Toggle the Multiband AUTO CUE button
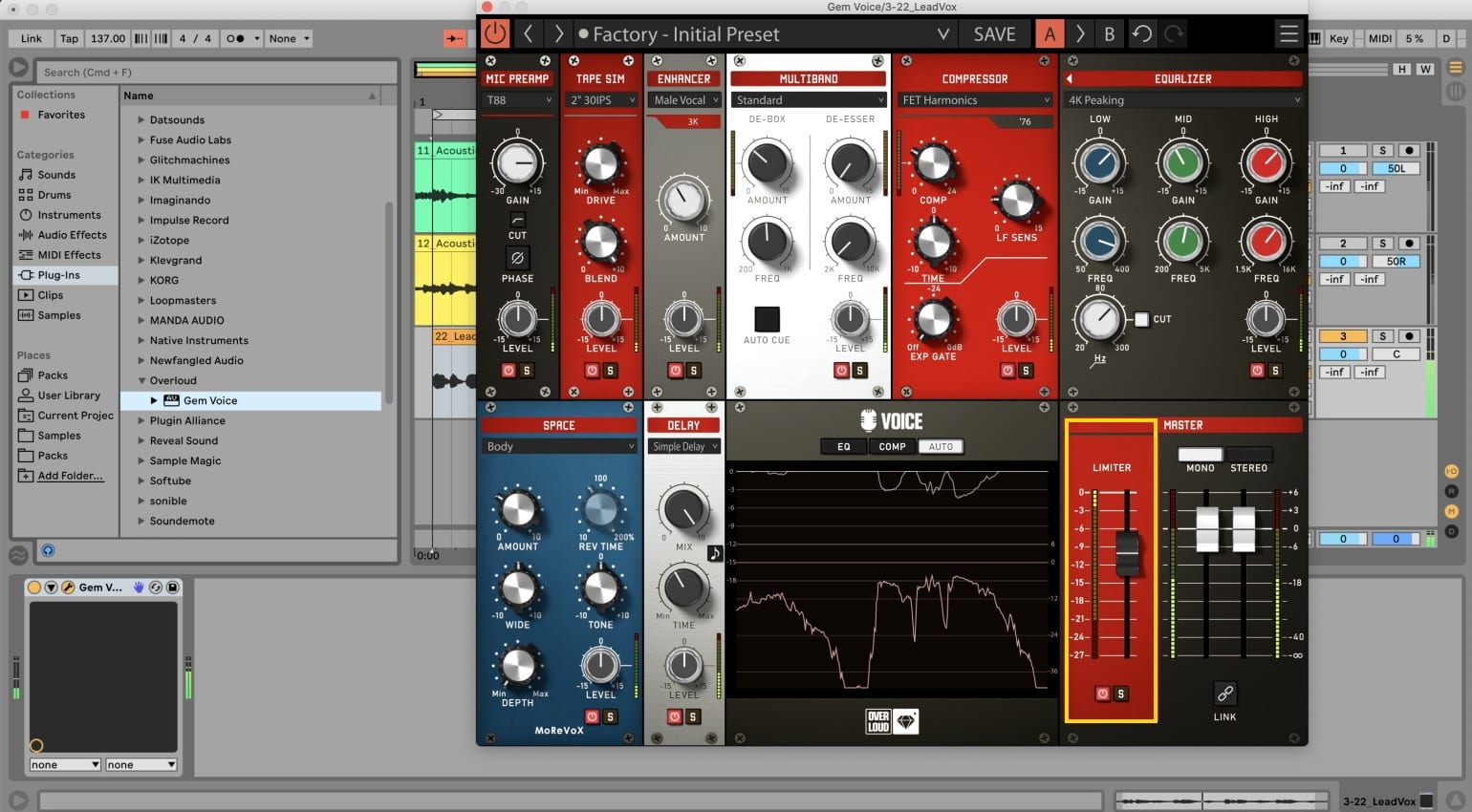 767,318
